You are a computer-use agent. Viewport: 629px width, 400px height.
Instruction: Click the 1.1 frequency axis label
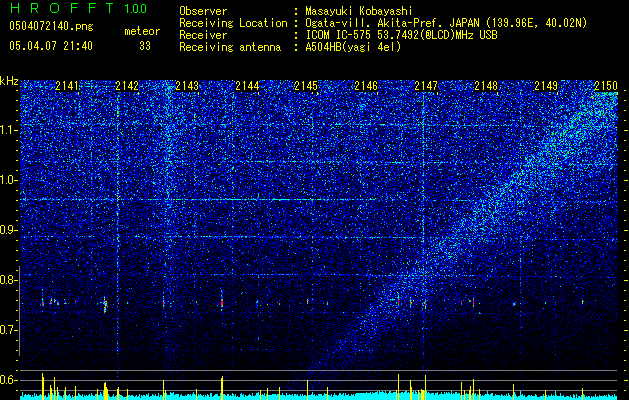pos(9,130)
